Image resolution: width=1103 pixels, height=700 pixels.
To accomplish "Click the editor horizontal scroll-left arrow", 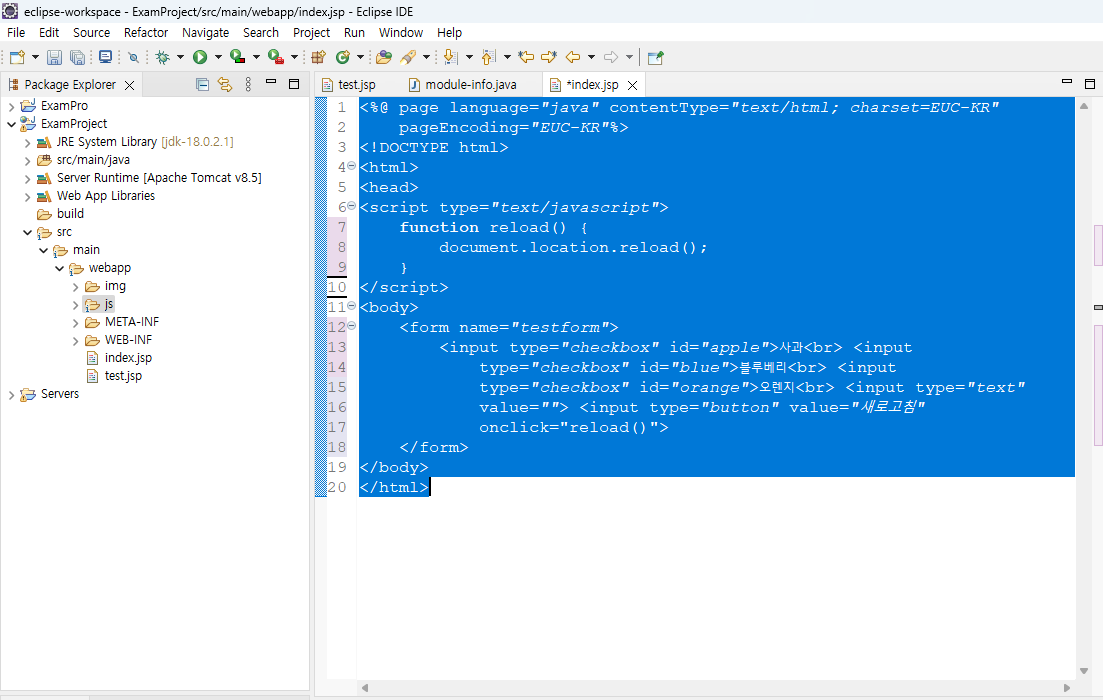I will click(x=364, y=688).
